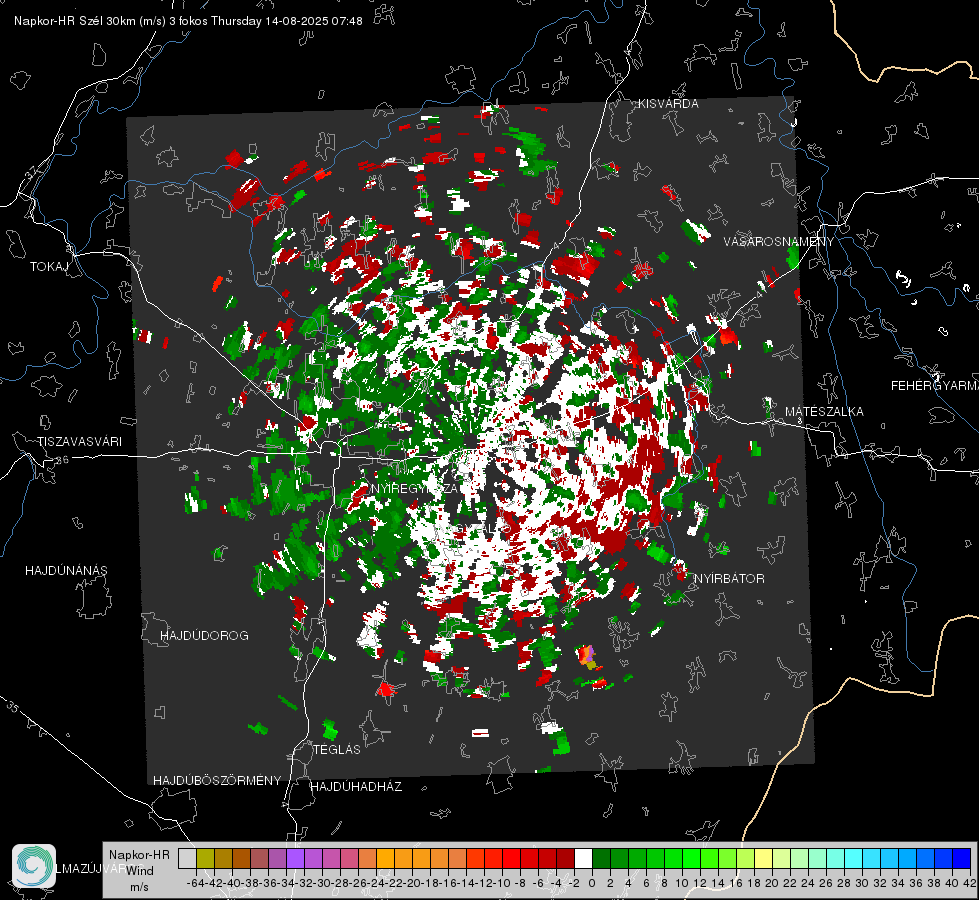This screenshot has height=900, width=979.
Task: Select the TÉGLÁS city label
Action: coord(337,750)
